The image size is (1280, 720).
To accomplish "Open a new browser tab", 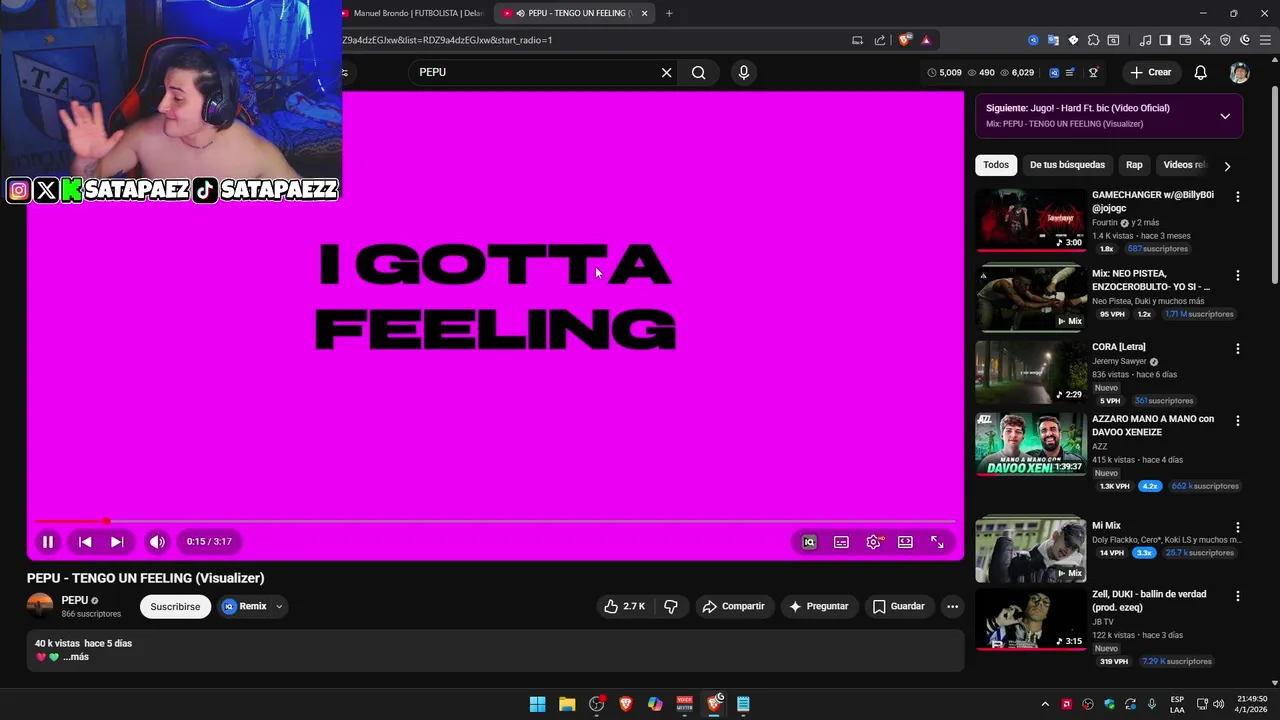I will coord(669,13).
